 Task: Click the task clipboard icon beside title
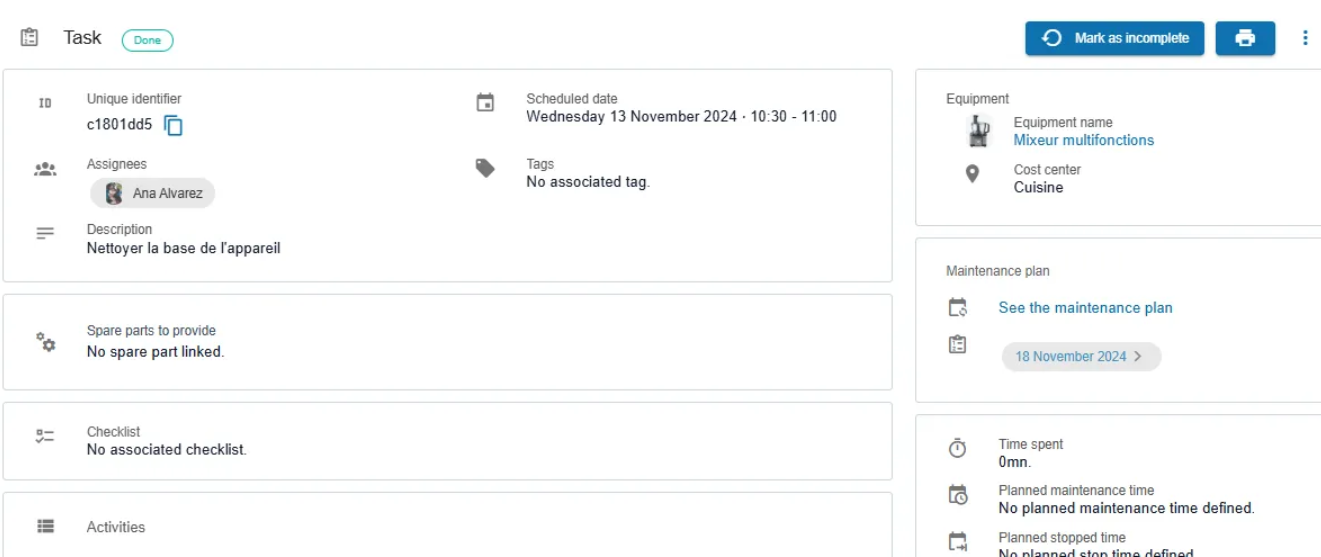tap(30, 38)
